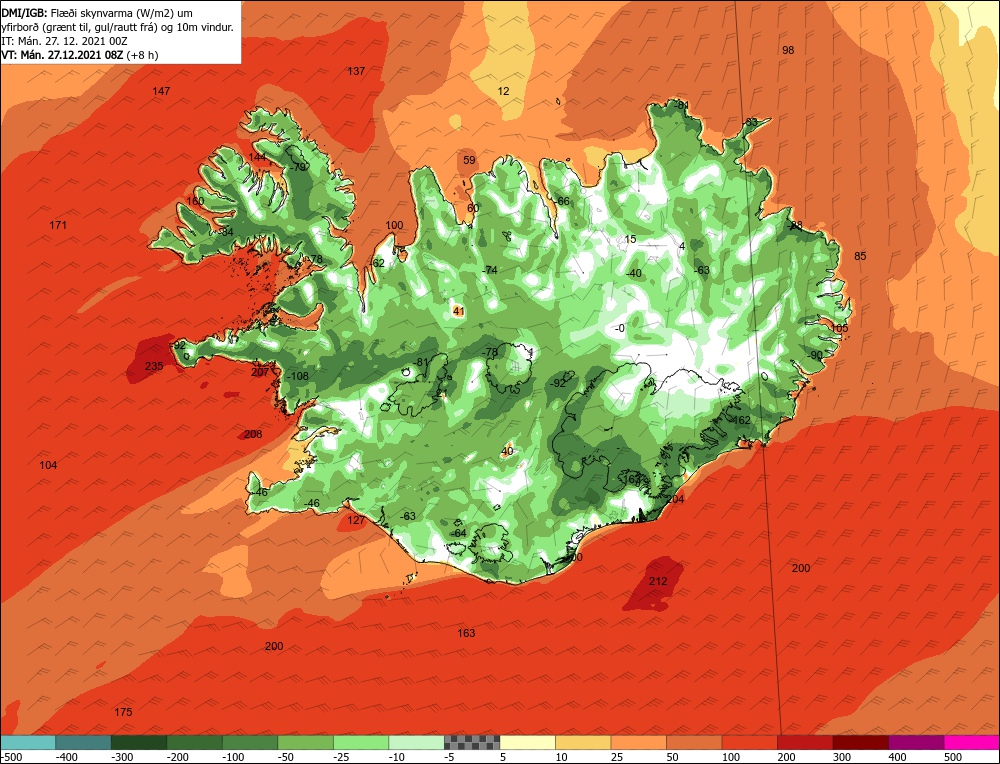Click the legend label -500
Screen dimensions: 1000x764
tap(11, 757)
